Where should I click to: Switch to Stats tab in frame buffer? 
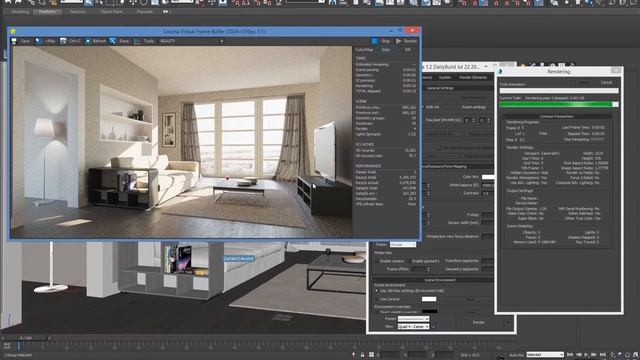pyautogui.click(x=386, y=50)
